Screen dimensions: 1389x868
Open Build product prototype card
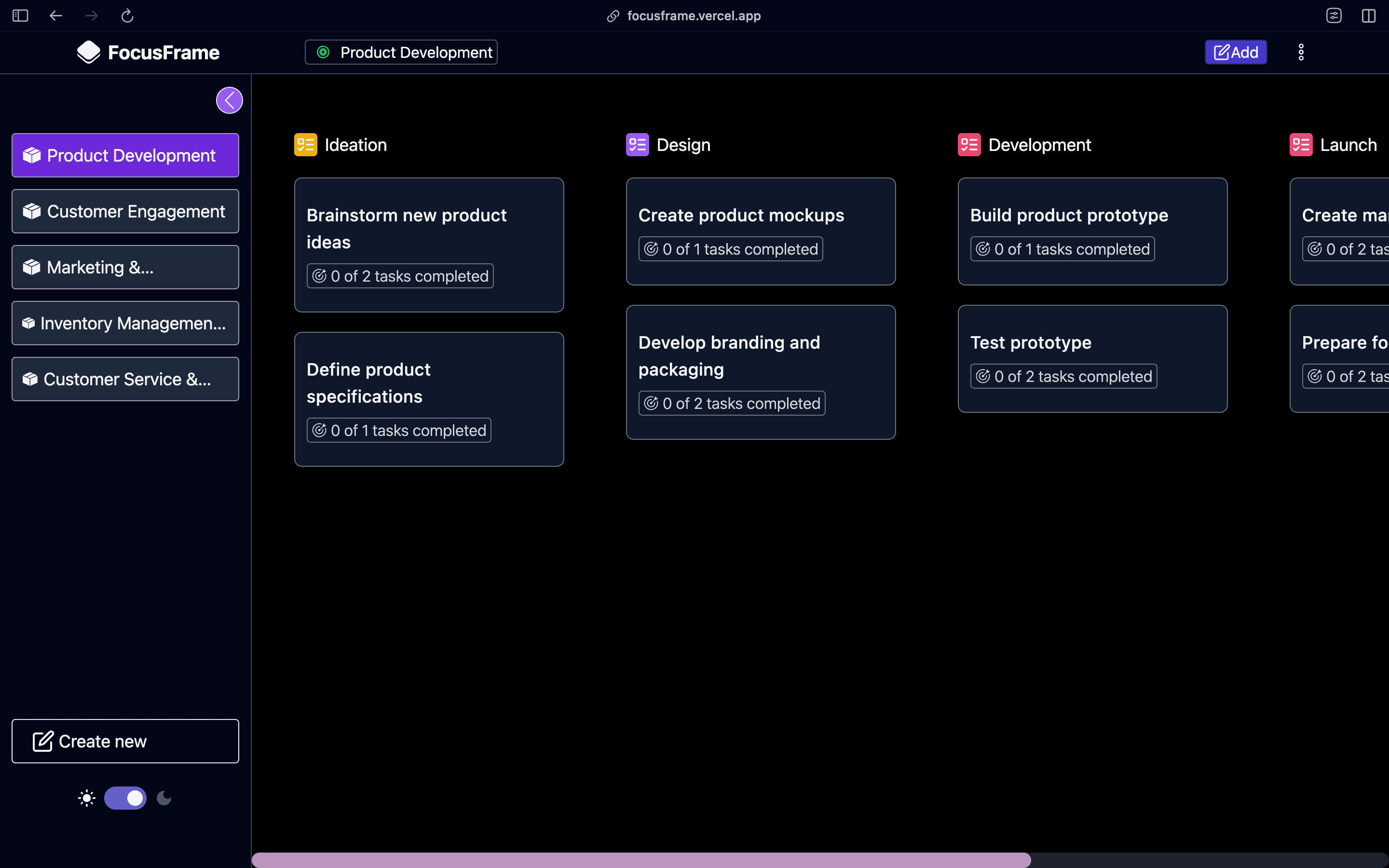pos(1092,231)
